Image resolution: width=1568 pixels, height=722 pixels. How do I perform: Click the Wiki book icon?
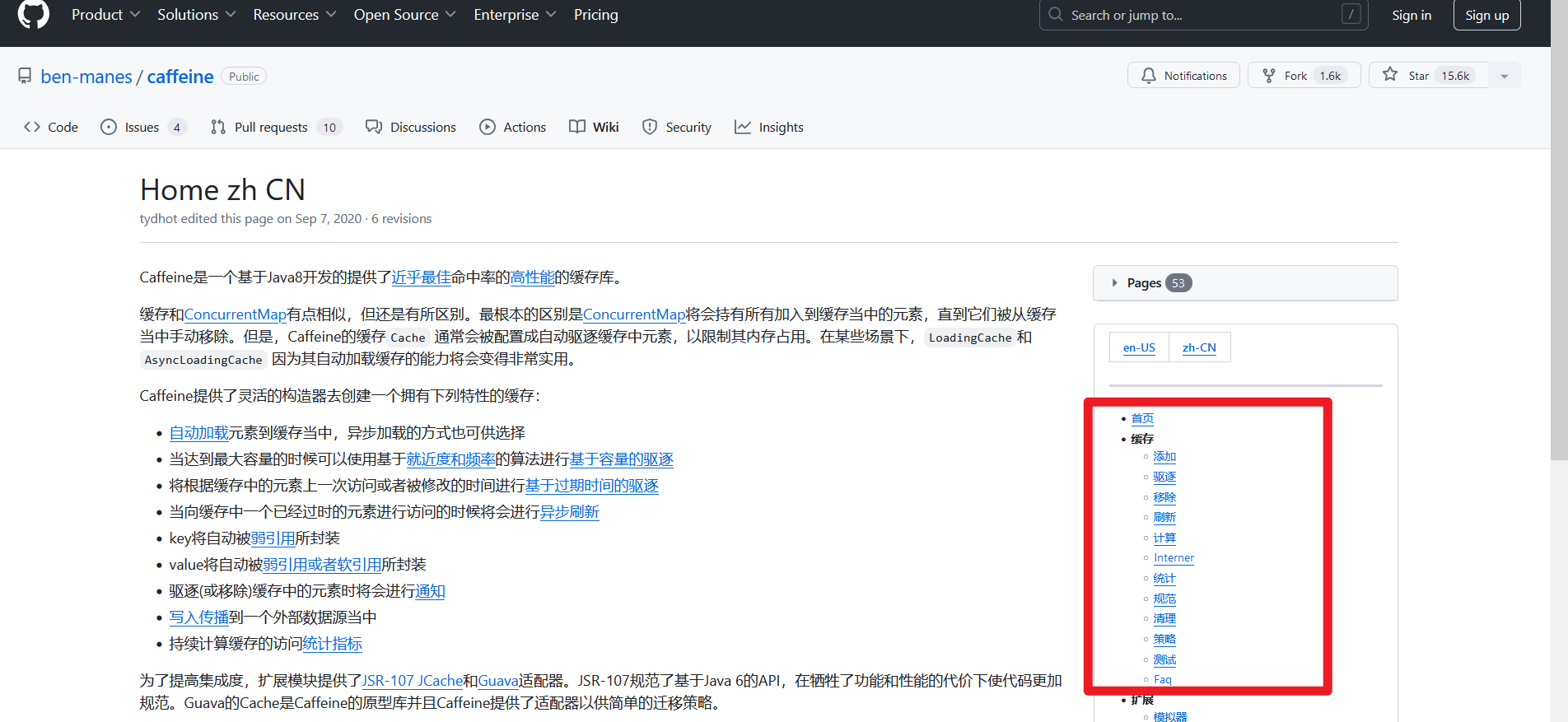577,127
